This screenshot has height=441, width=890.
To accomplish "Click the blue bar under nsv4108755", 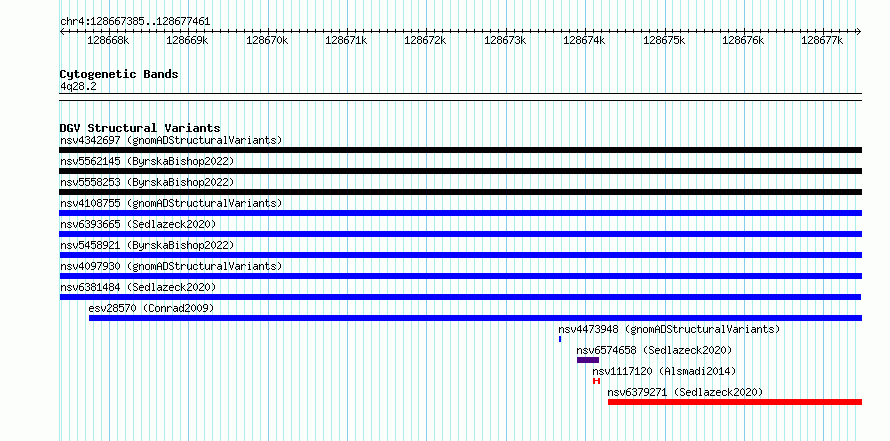I will pyautogui.click(x=460, y=213).
